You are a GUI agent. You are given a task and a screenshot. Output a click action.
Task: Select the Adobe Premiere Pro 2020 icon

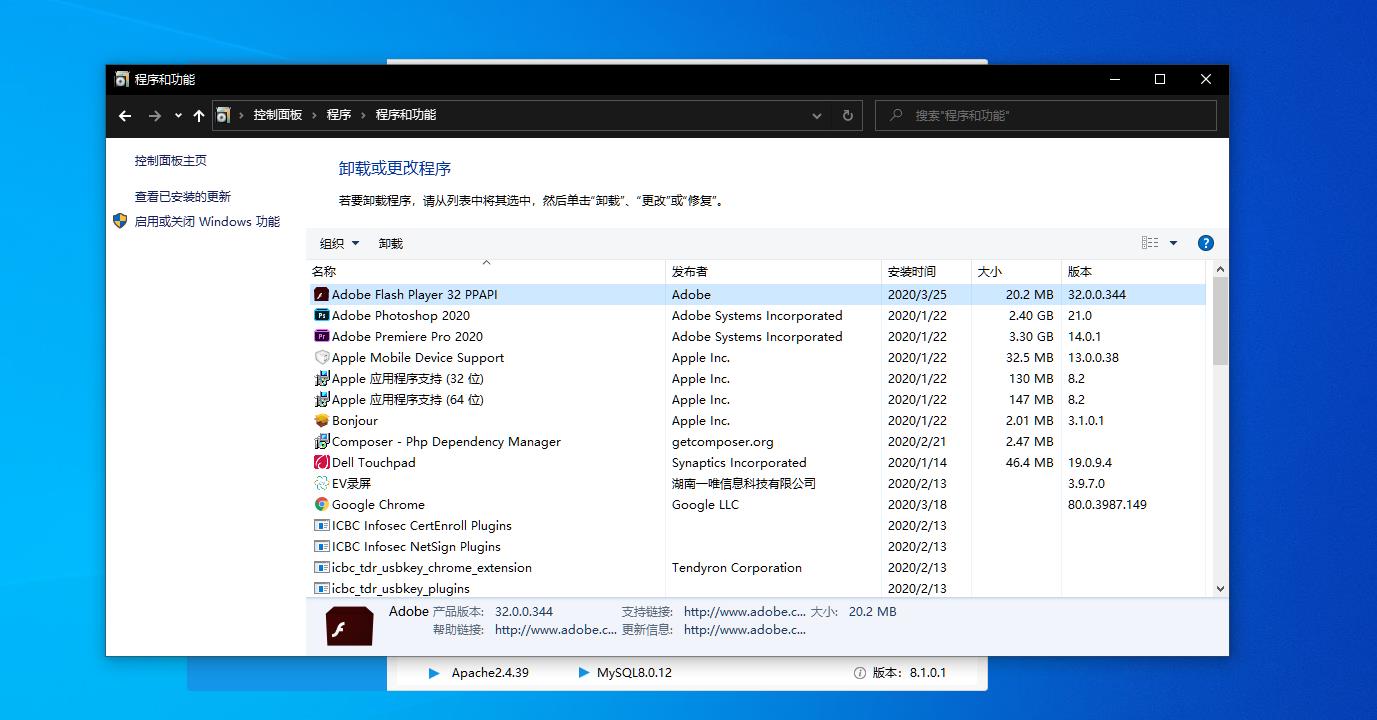322,336
